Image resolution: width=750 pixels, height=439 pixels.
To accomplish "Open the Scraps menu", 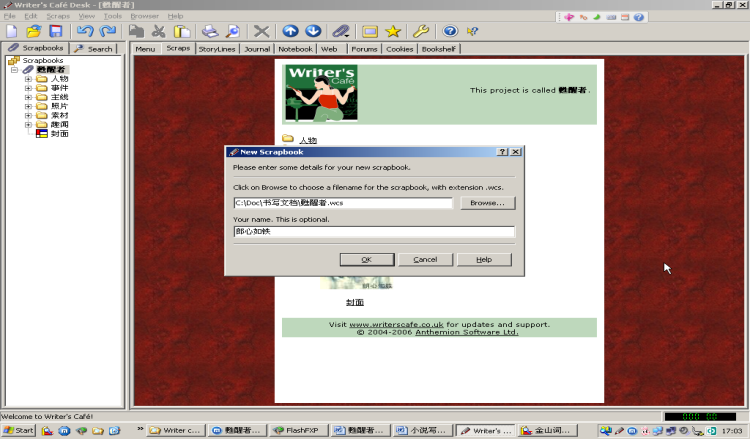I will [58, 16].
